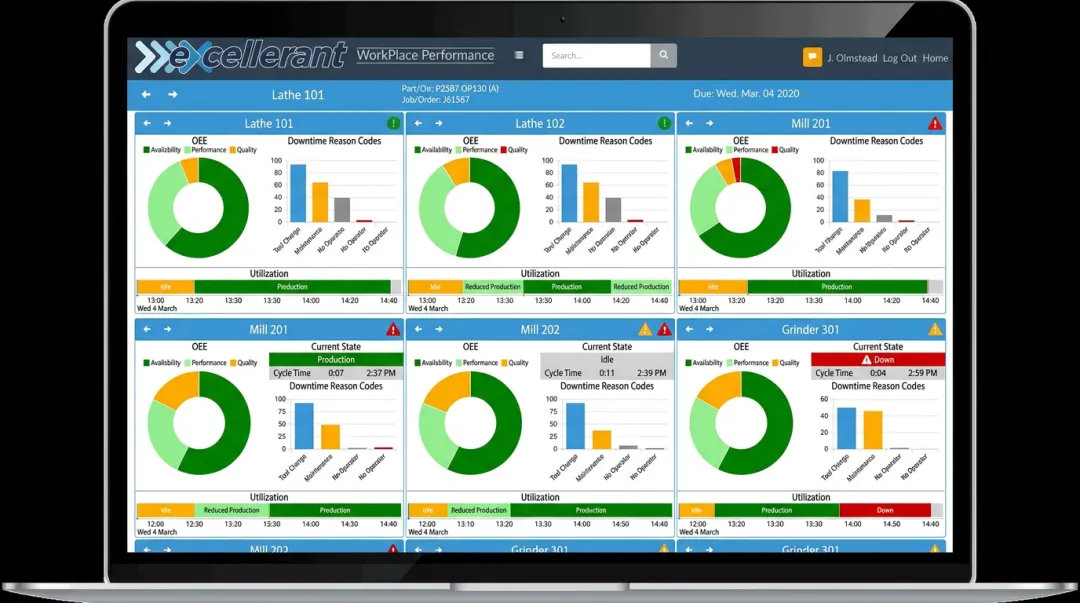The height and width of the screenshot is (603, 1080).
Task: Click 'Part/Op: P2587 OP130 (A)' text
Action: [x=450, y=88]
